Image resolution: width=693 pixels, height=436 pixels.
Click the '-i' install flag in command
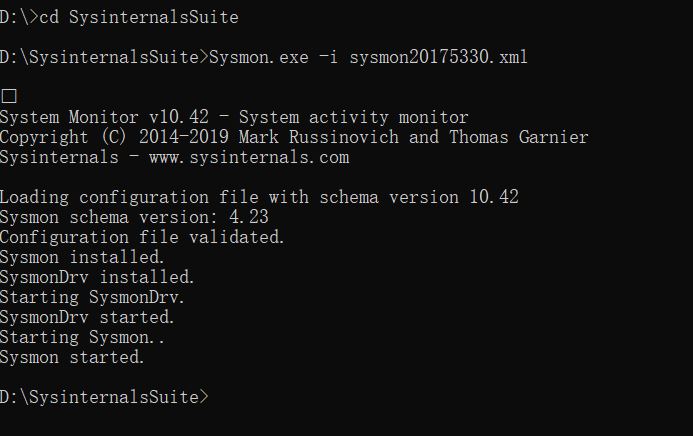coord(328,57)
